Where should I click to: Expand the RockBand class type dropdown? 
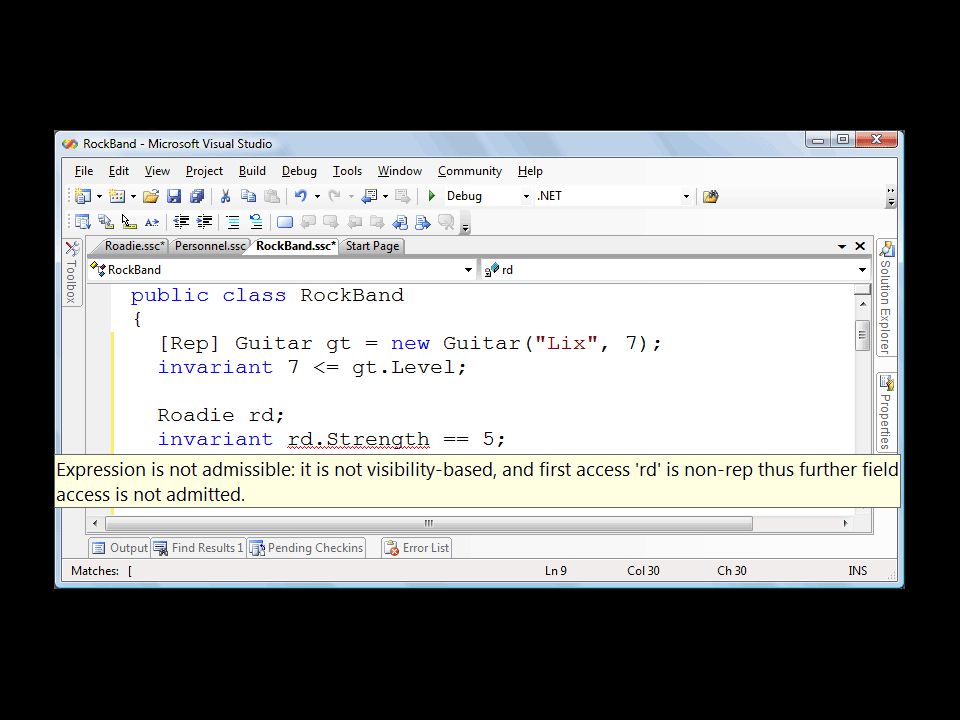tap(468, 270)
